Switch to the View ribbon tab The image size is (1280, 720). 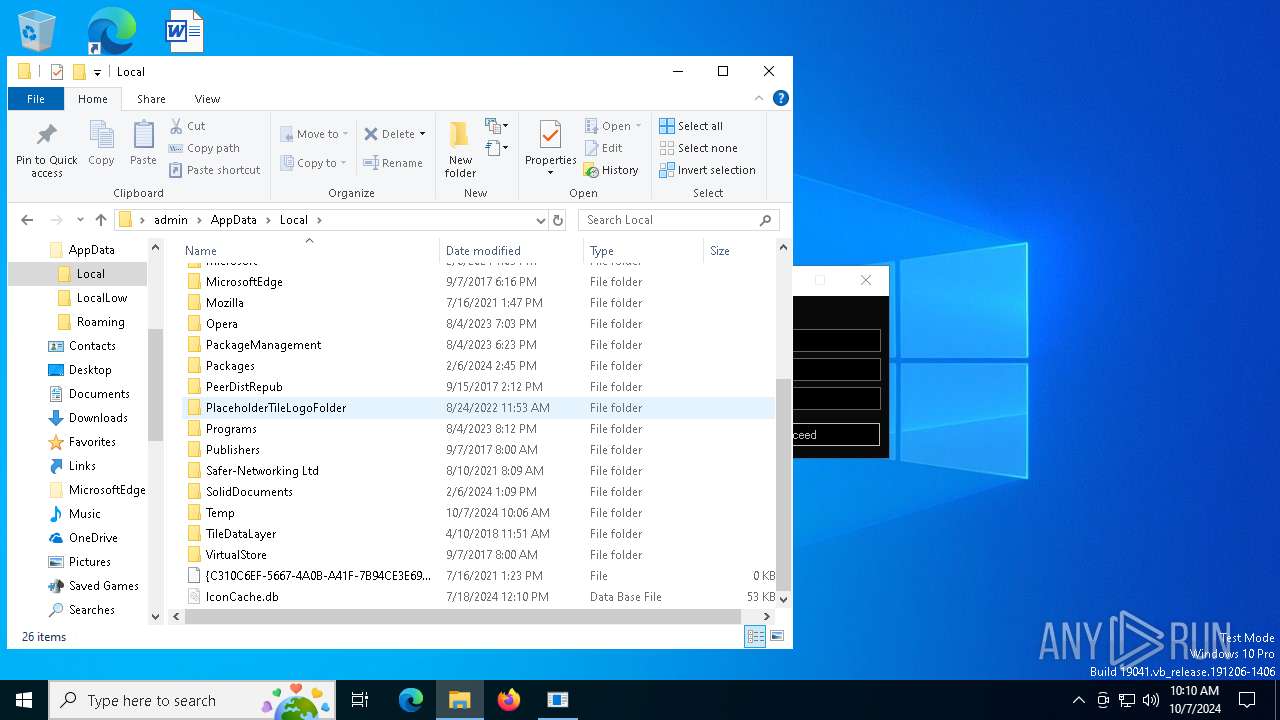click(x=207, y=99)
